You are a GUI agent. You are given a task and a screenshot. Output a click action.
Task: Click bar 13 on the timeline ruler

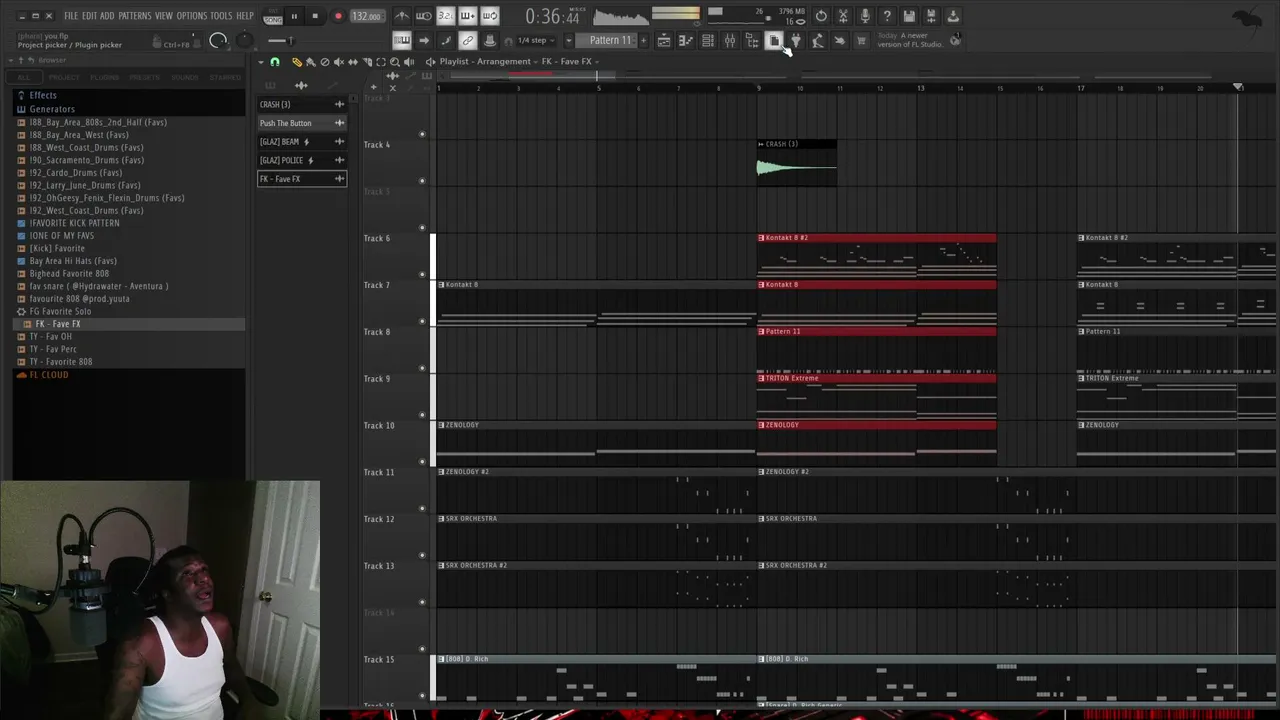[921, 88]
